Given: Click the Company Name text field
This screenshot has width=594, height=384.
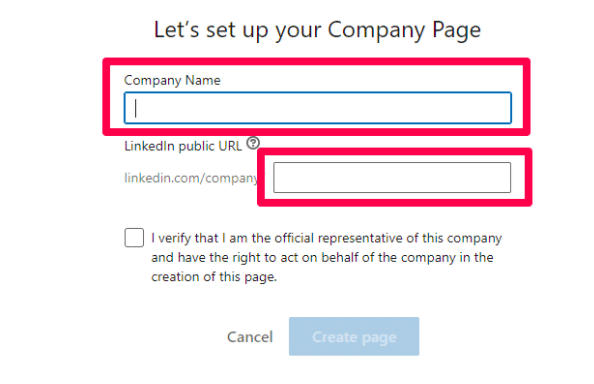Looking at the screenshot, I should tap(318, 108).
